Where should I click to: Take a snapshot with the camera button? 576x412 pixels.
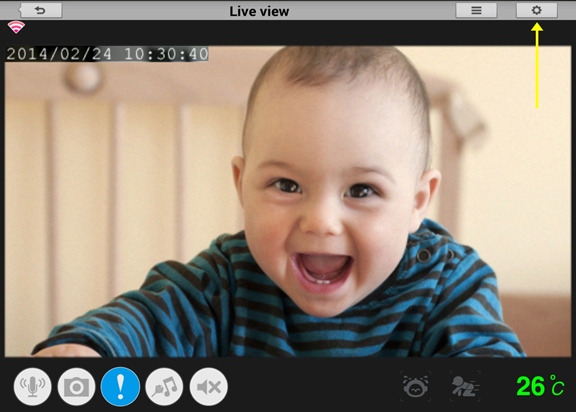[76, 387]
